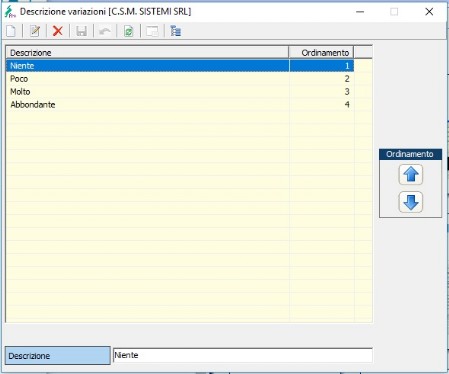Click the Descrizione field label
The height and width of the screenshot is (374, 449).
click(x=58, y=355)
